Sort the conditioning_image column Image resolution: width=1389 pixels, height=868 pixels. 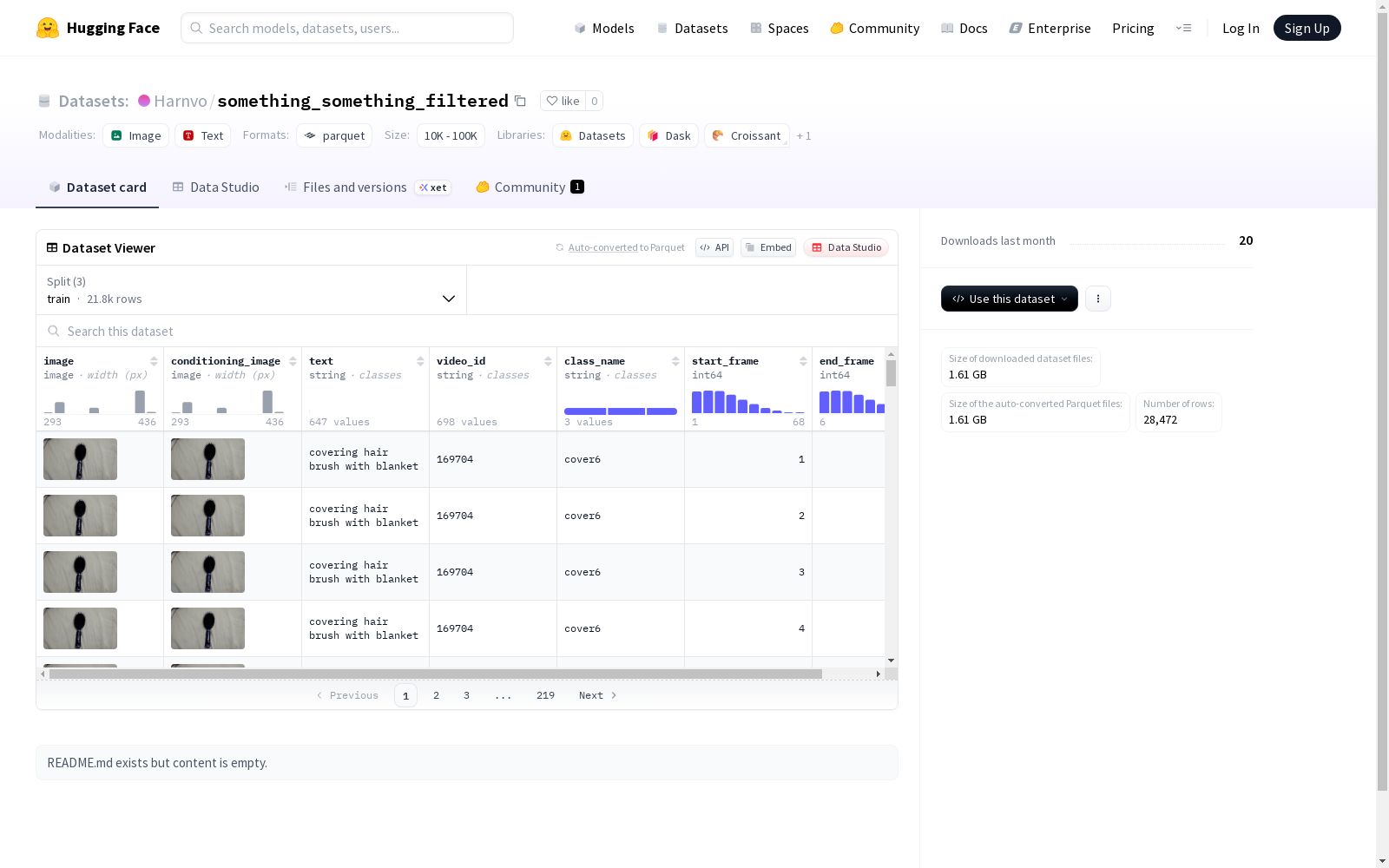tap(293, 361)
